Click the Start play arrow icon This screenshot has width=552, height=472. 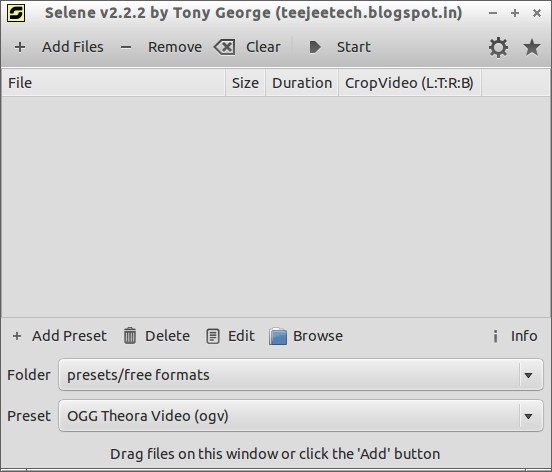click(315, 47)
